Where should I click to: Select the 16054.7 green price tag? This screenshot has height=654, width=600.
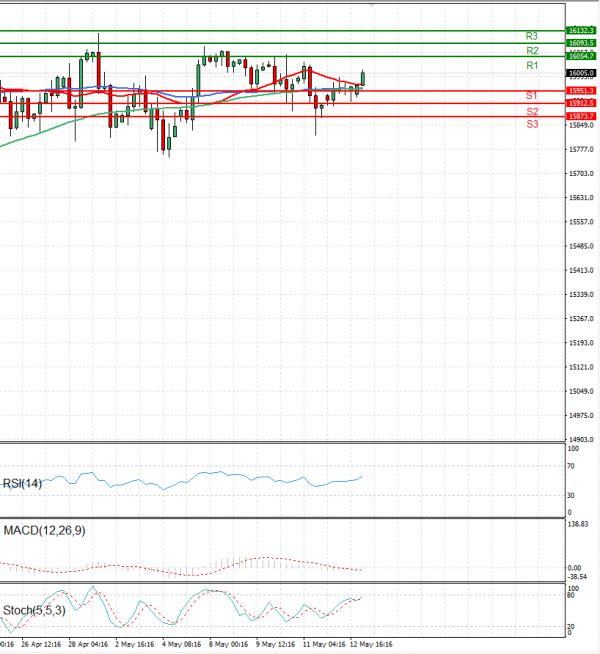(x=581, y=56)
